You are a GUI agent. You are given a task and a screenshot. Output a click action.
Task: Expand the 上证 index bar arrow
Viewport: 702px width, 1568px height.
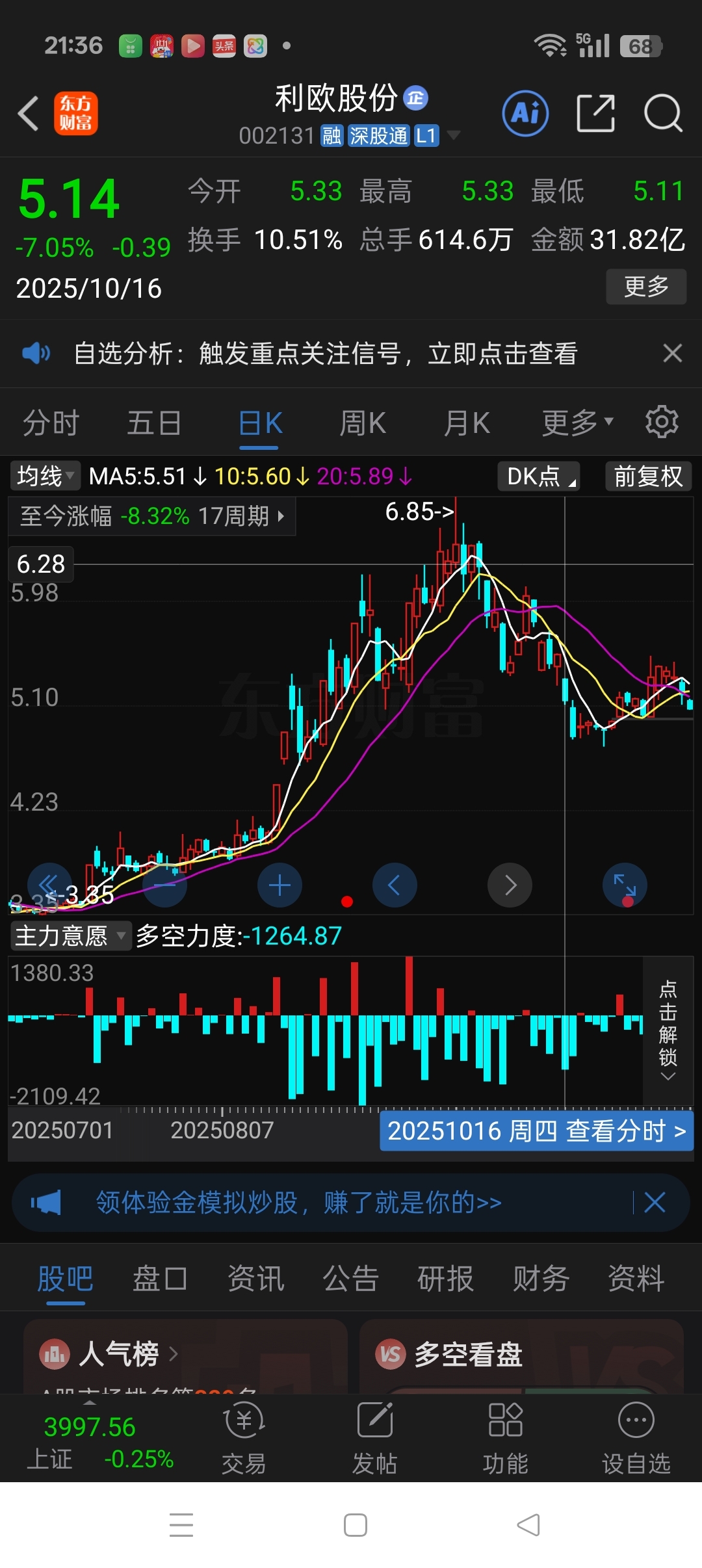coord(90,1402)
